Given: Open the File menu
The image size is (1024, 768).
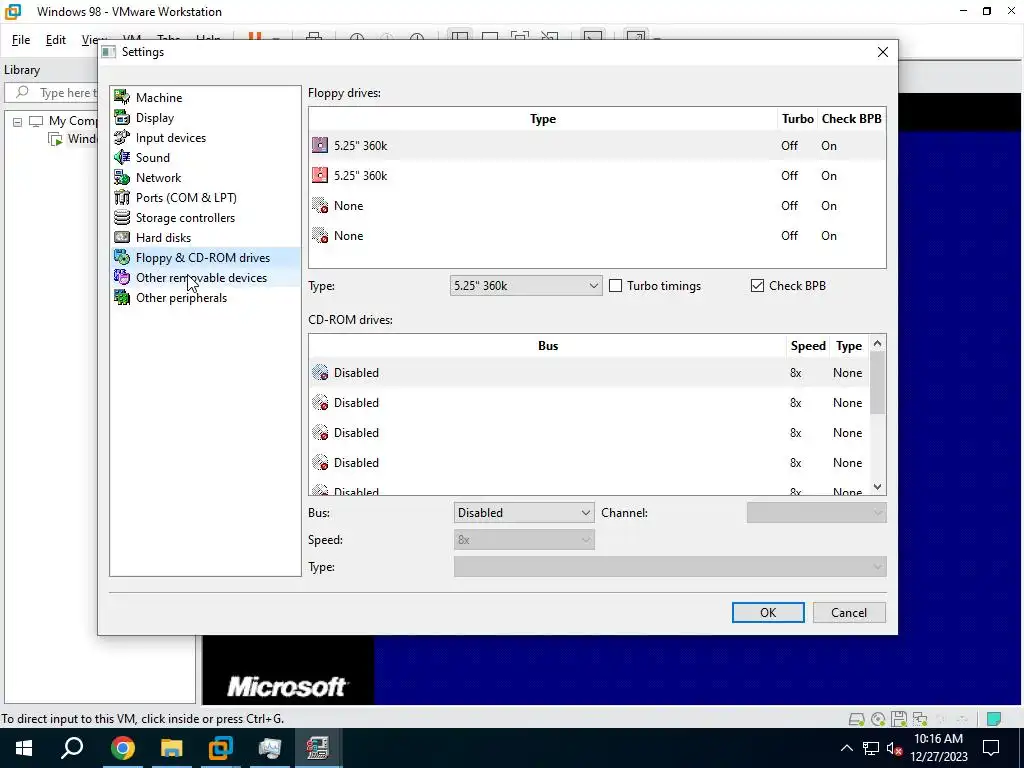Looking at the screenshot, I should (x=21, y=40).
